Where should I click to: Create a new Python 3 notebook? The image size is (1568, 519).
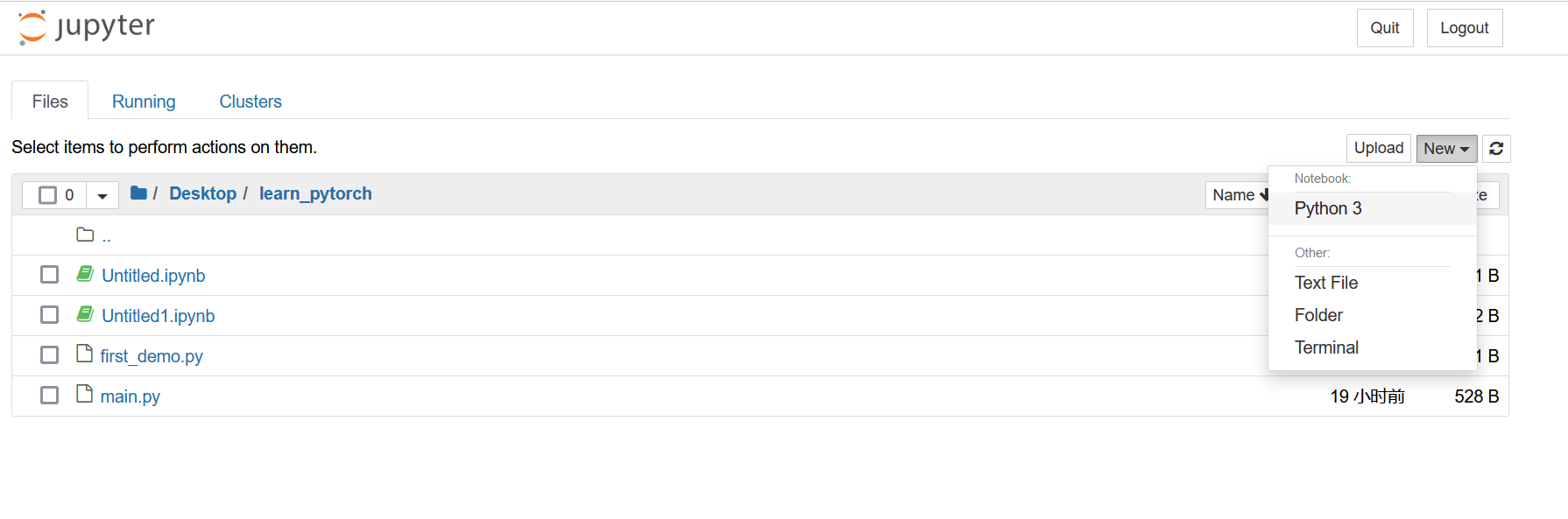point(1328,208)
